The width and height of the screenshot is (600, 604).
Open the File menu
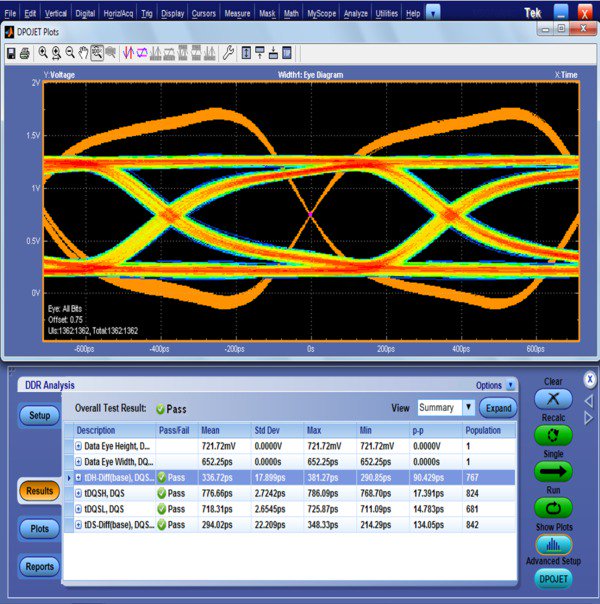click(10, 13)
